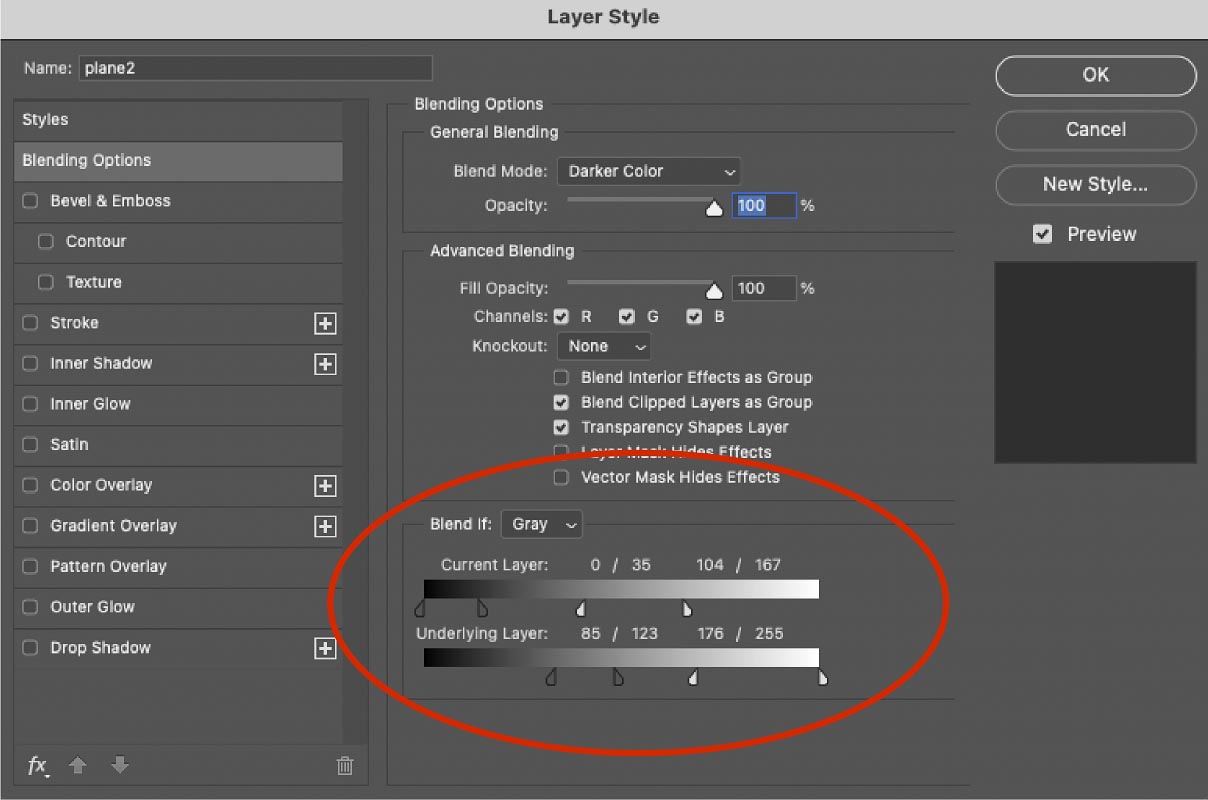Image resolution: width=1208 pixels, height=800 pixels.
Task: Add Gradient Overlay using plus icon
Action: pyautogui.click(x=325, y=526)
